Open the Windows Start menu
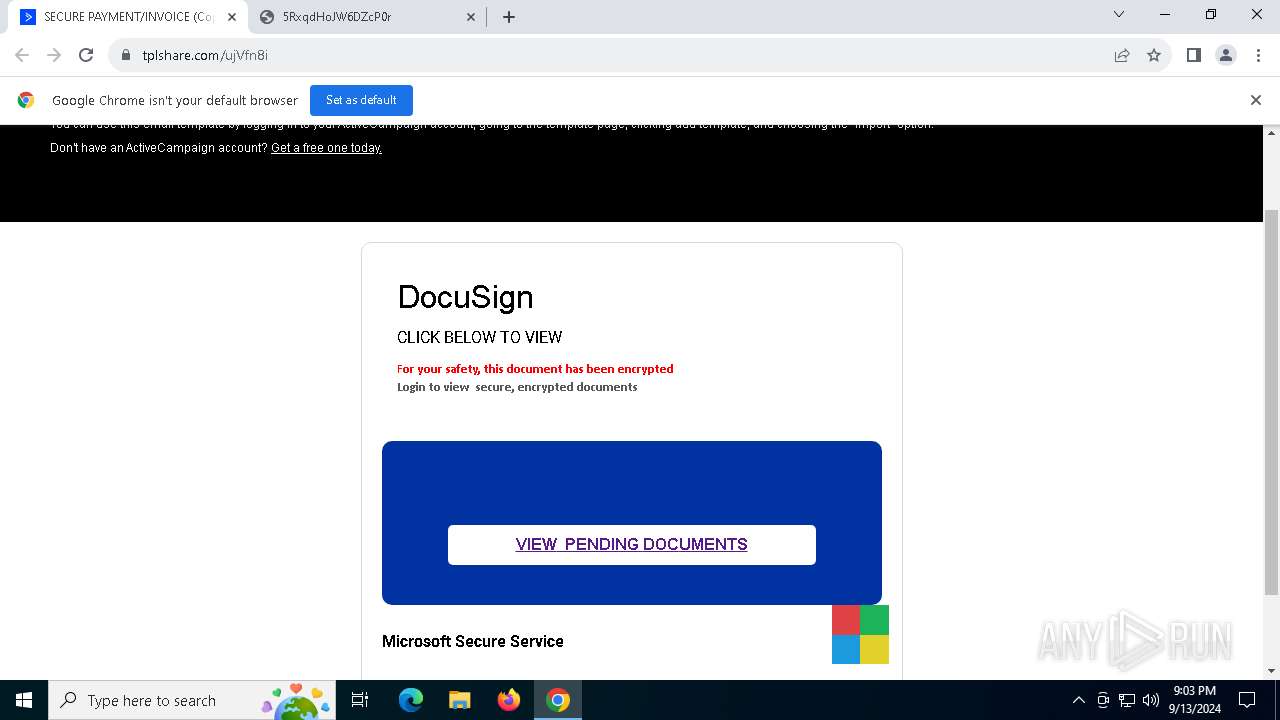 [x=24, y=700]
